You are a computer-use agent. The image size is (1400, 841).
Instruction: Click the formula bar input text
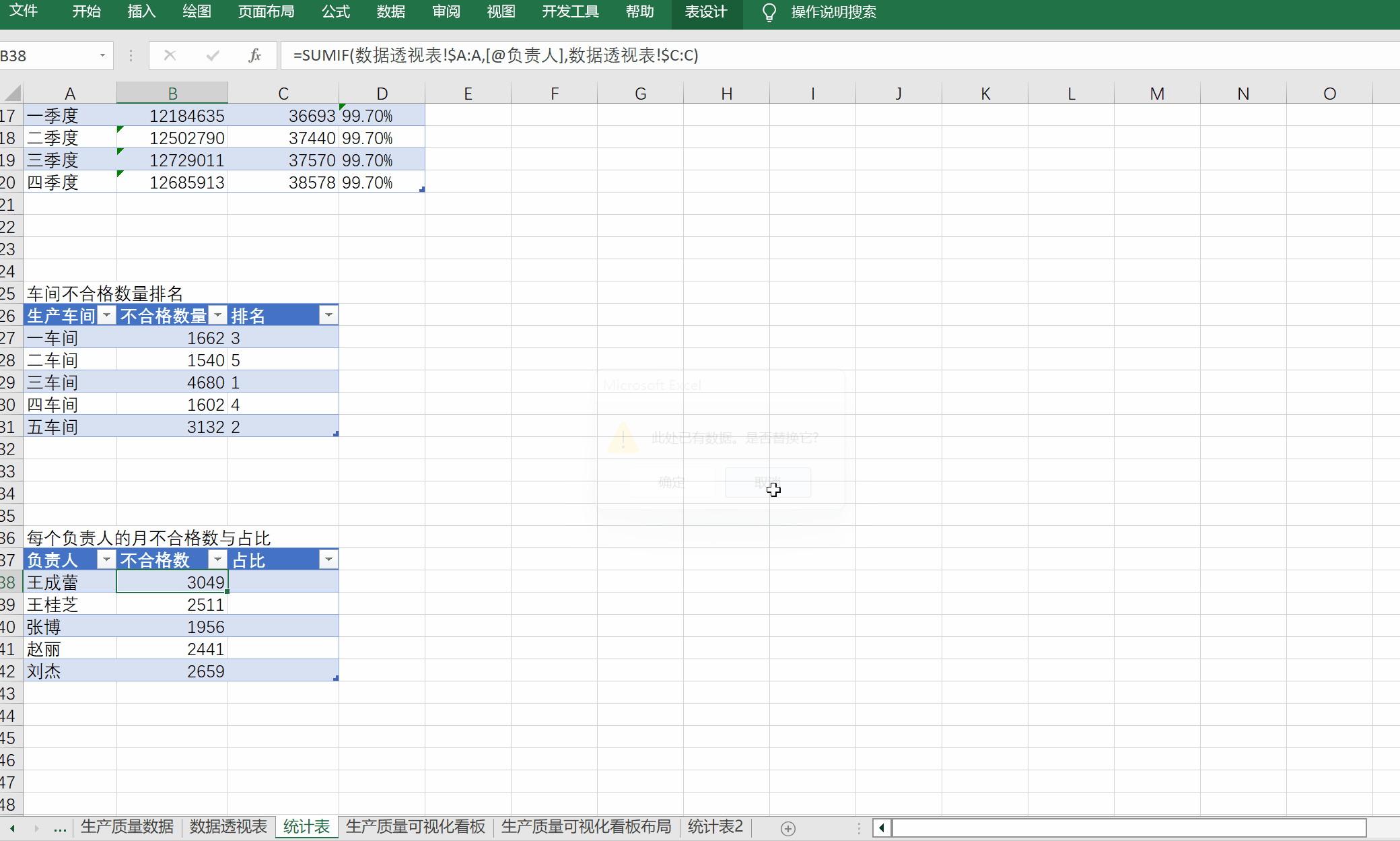tap(496, 55)
